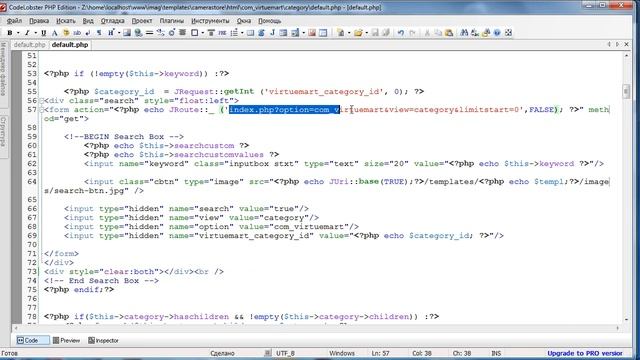Click the Upgrade to PRO version link
Screen dimensions: 640x360
click(x=585, y=353)
